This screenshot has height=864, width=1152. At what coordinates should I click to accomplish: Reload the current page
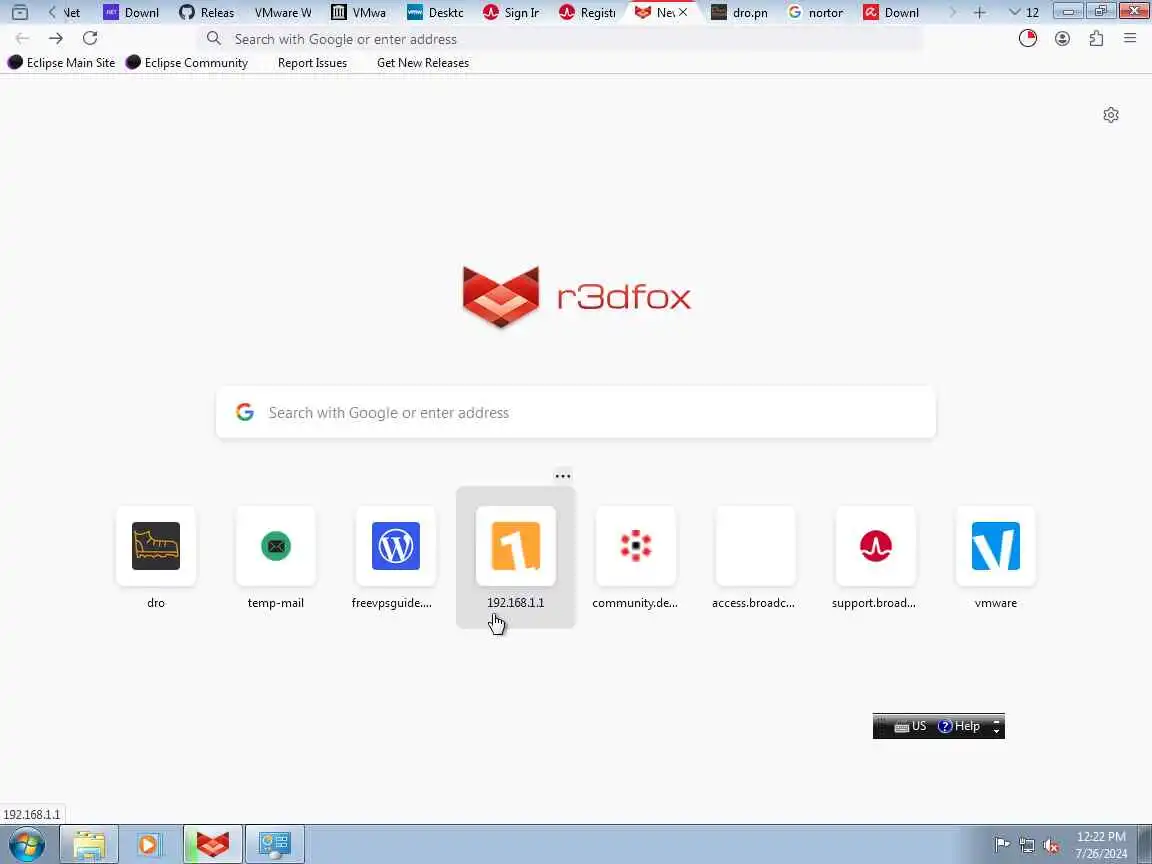coord(90,38)
